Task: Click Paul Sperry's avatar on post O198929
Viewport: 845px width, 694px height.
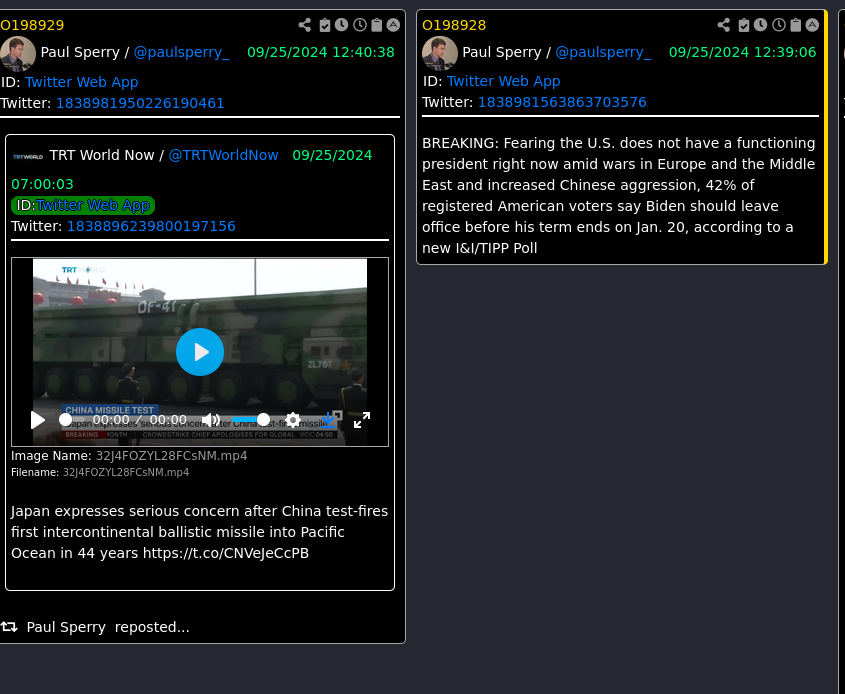Action: click(x=18, y=53)
